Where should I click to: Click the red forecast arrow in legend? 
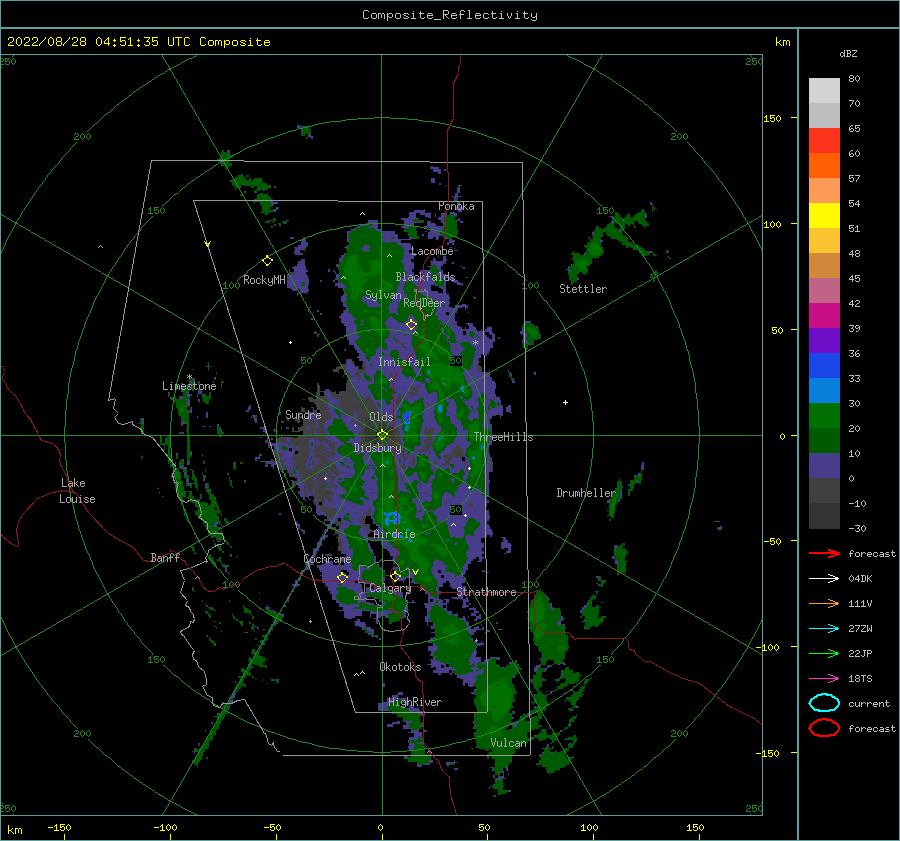[x=824, y=553]
